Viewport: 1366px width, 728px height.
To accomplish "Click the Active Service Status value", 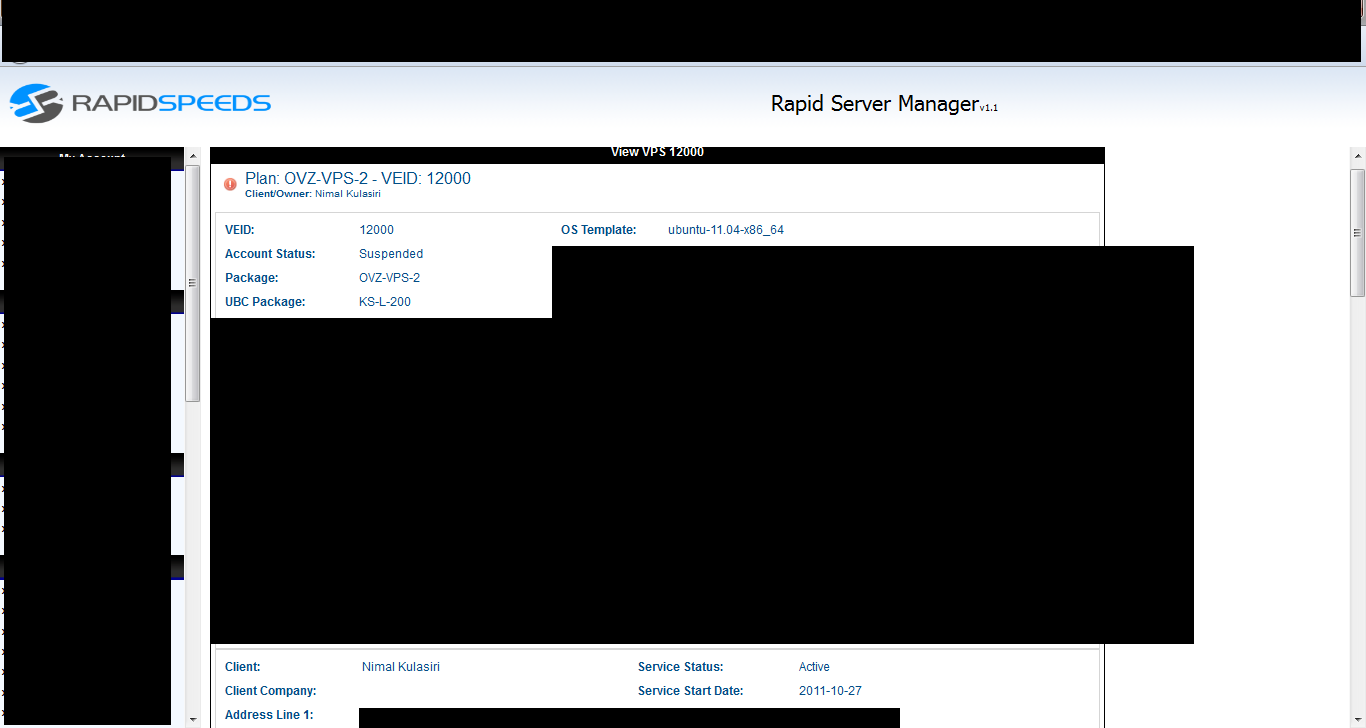I will (x=814, y=667).
